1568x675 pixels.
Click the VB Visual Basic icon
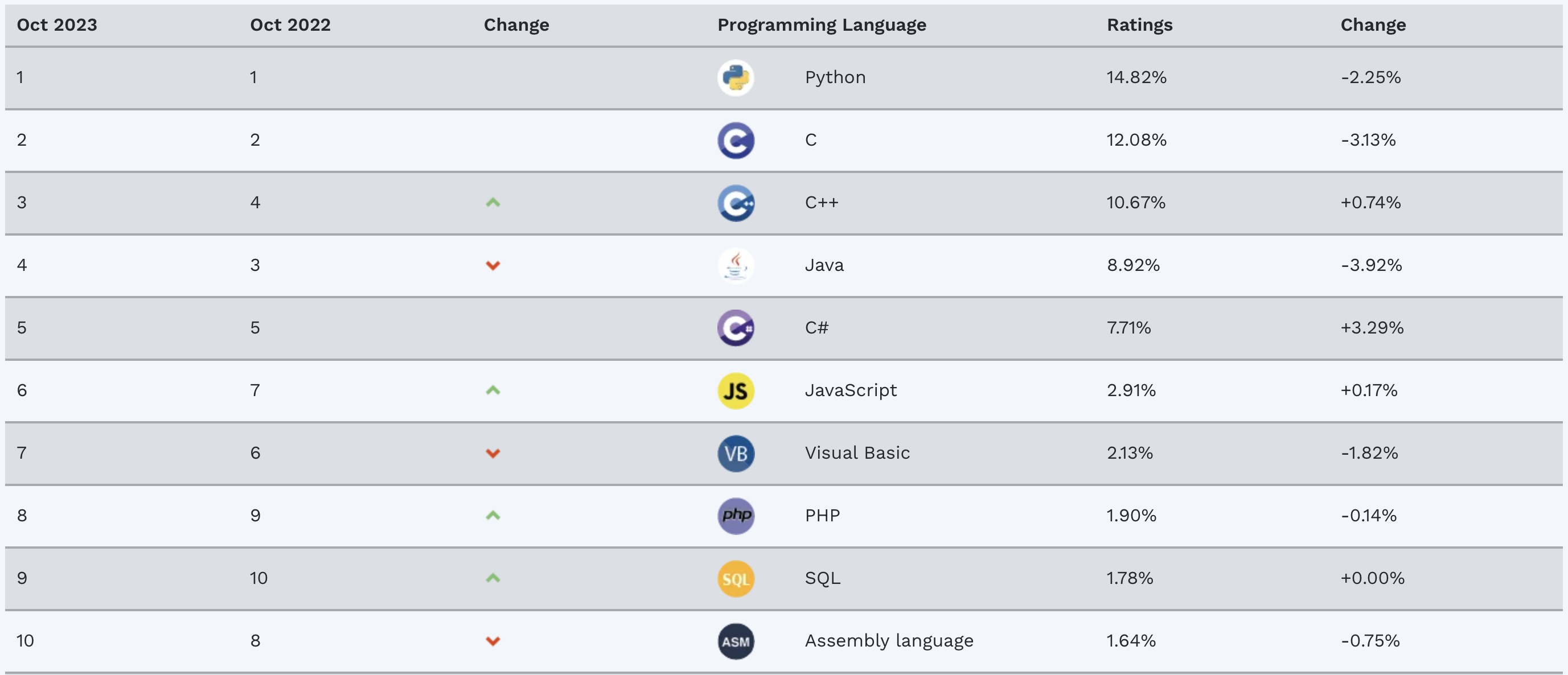click(x=735, y=454)
